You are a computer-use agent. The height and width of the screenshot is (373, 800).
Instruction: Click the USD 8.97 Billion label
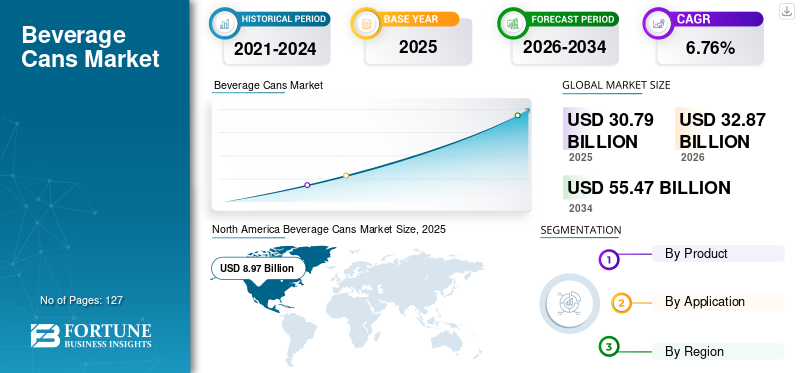click(x=258, y=268)
